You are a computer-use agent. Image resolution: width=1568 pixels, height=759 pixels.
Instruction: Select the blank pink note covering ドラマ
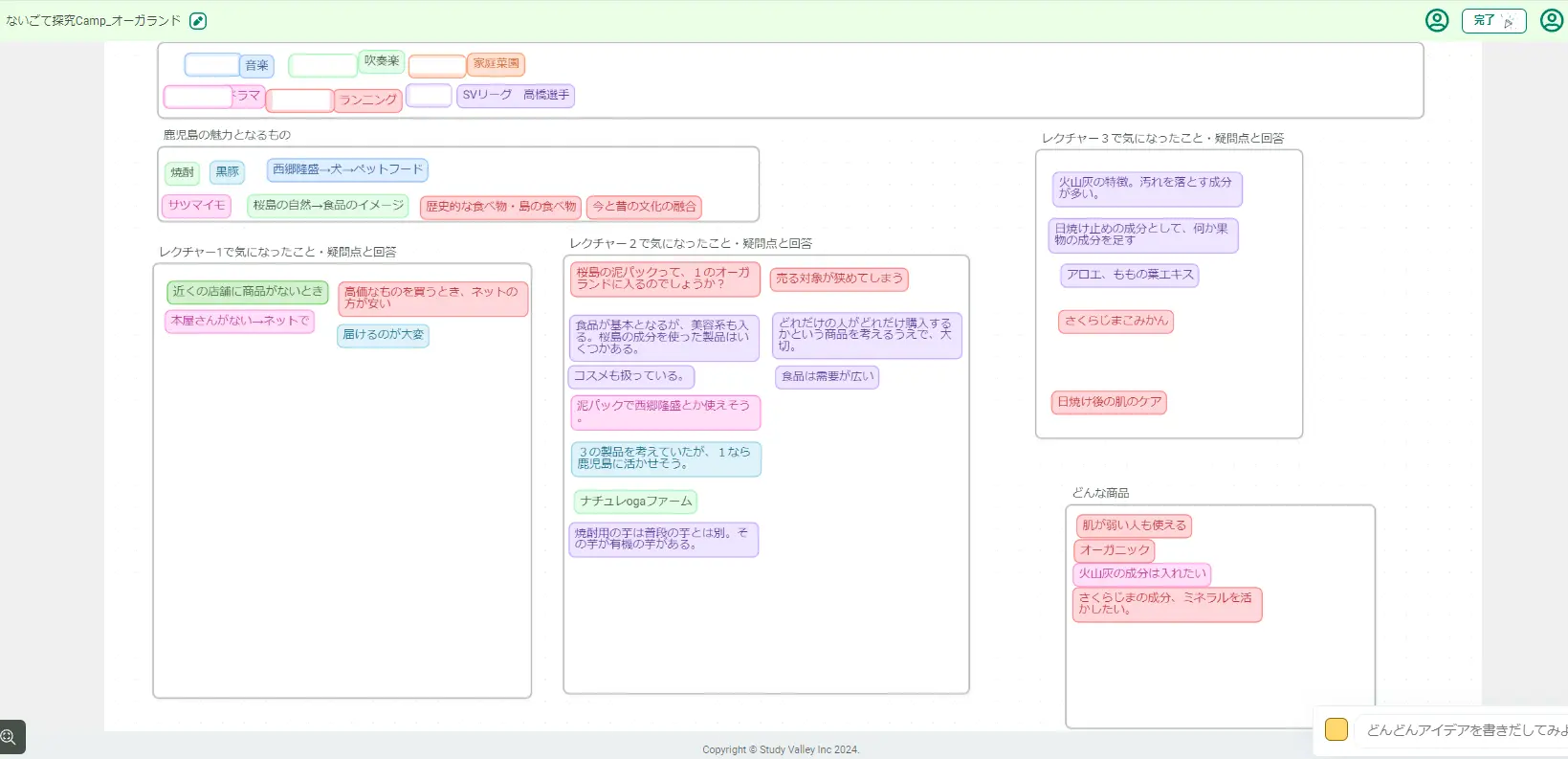pyautogui.click(x=198, y=97)
